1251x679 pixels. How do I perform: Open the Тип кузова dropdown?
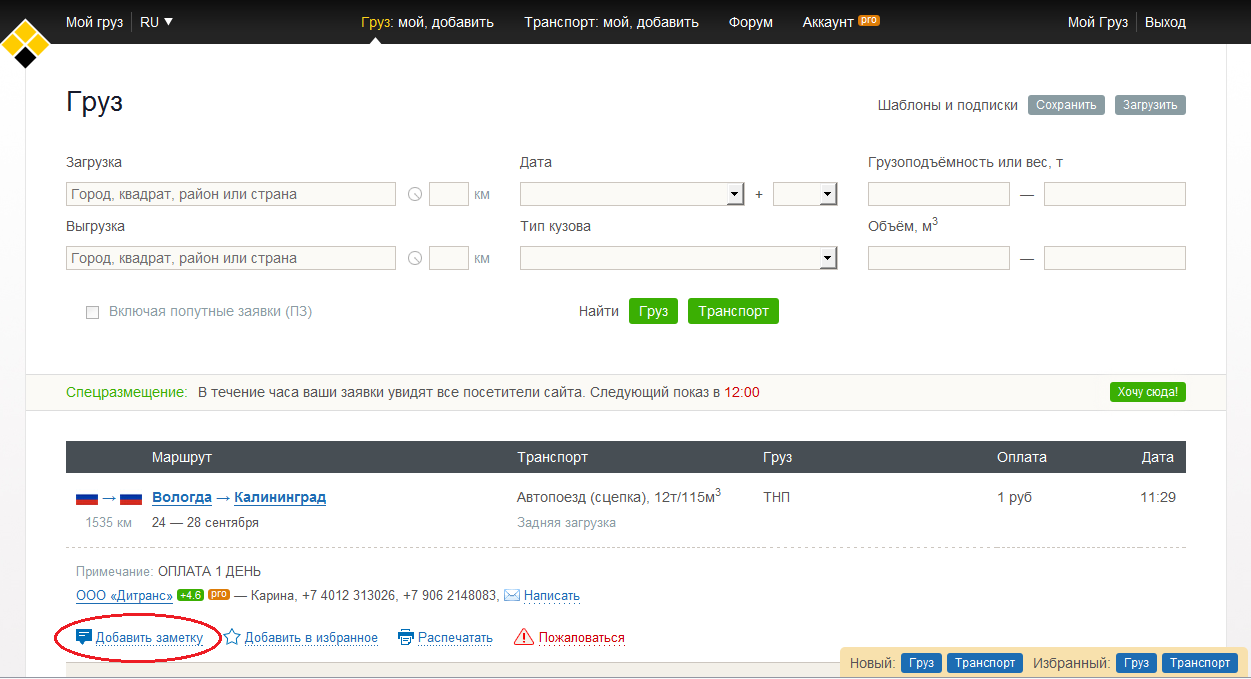tap(827, 258)
